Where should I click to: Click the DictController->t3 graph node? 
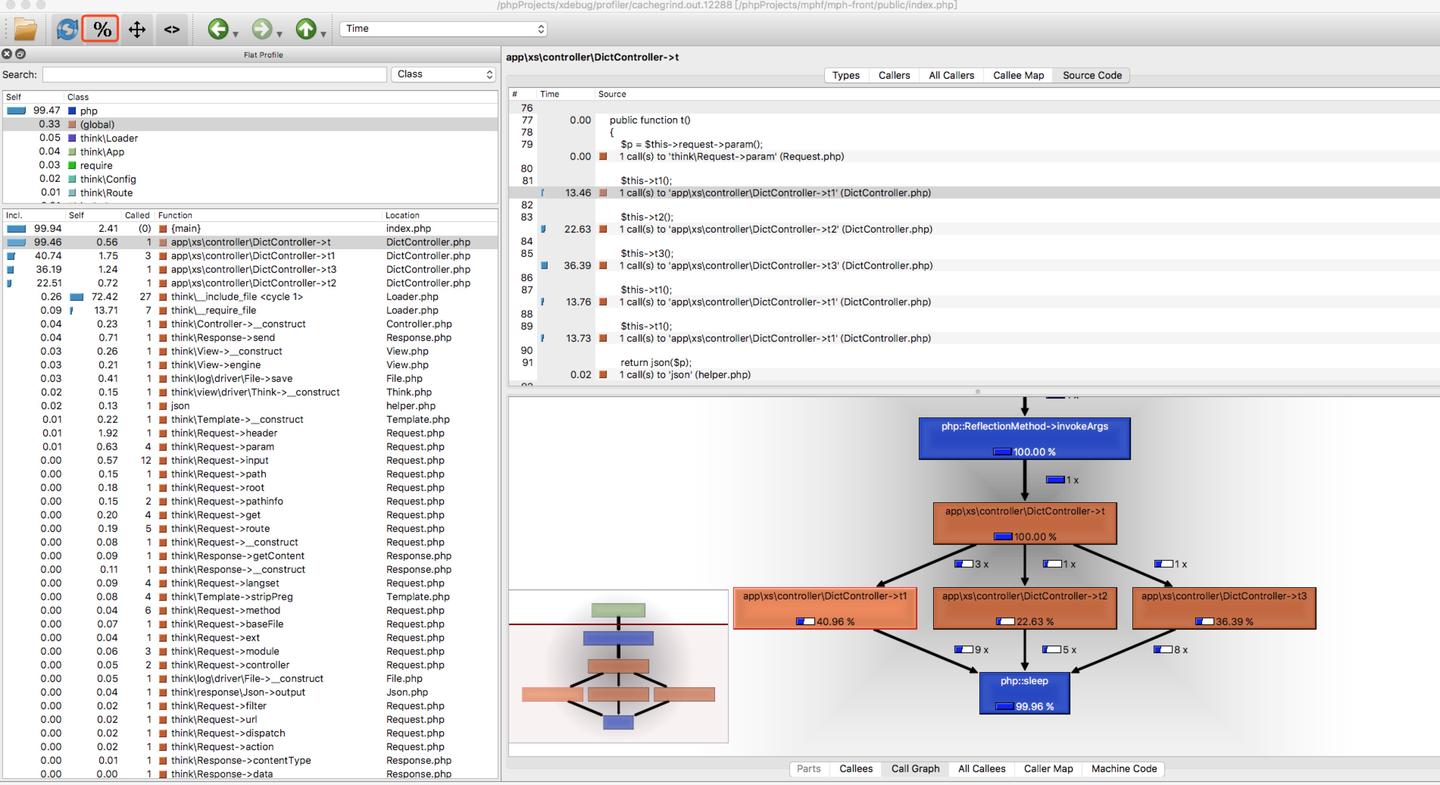(1223, 608)
